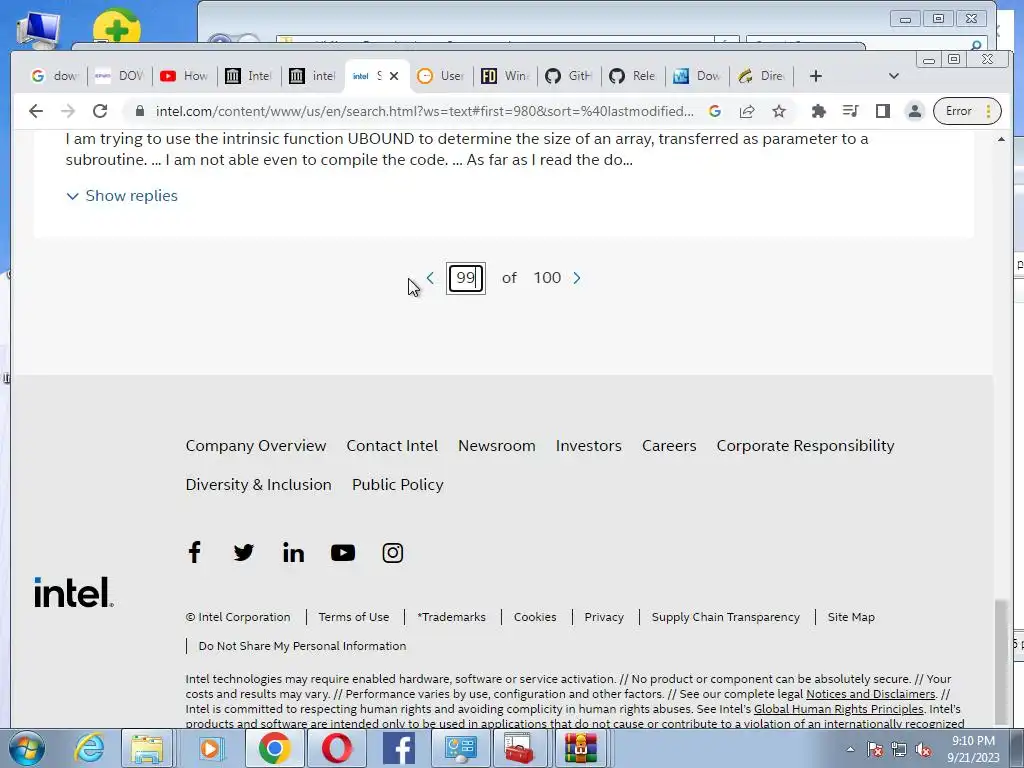Switch to the 'Dire' tab
This screenshot has width=1024, height=768.
click(x=761, y=76)
